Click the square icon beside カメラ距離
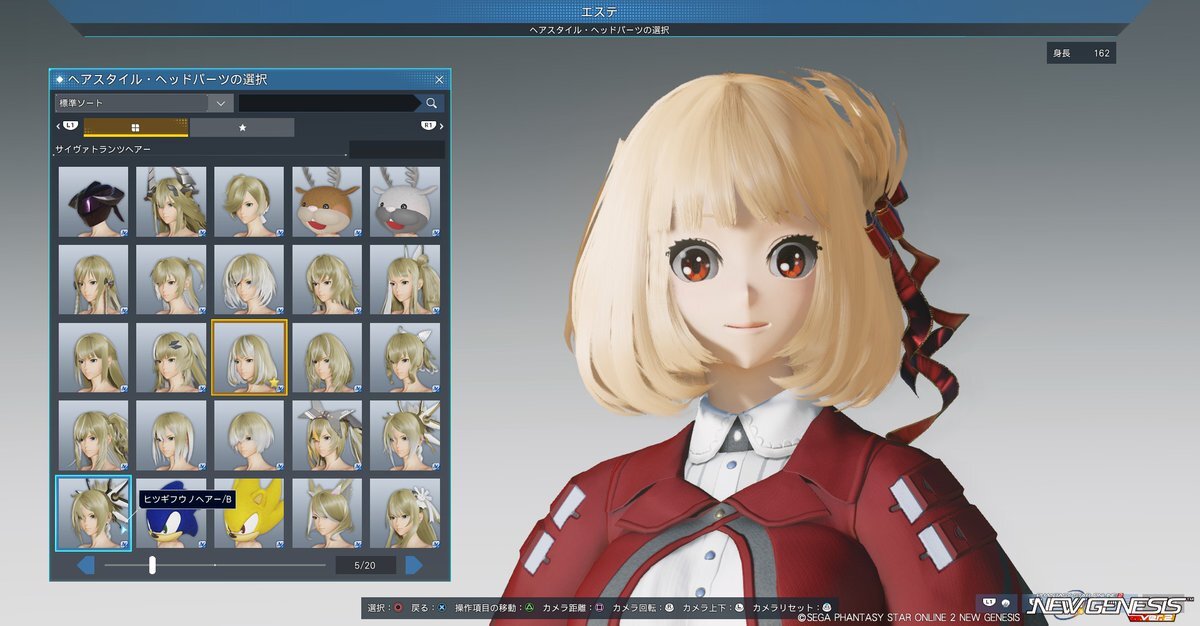The width and height of the screenshot is (1200, 626). (x=599, y=607)
